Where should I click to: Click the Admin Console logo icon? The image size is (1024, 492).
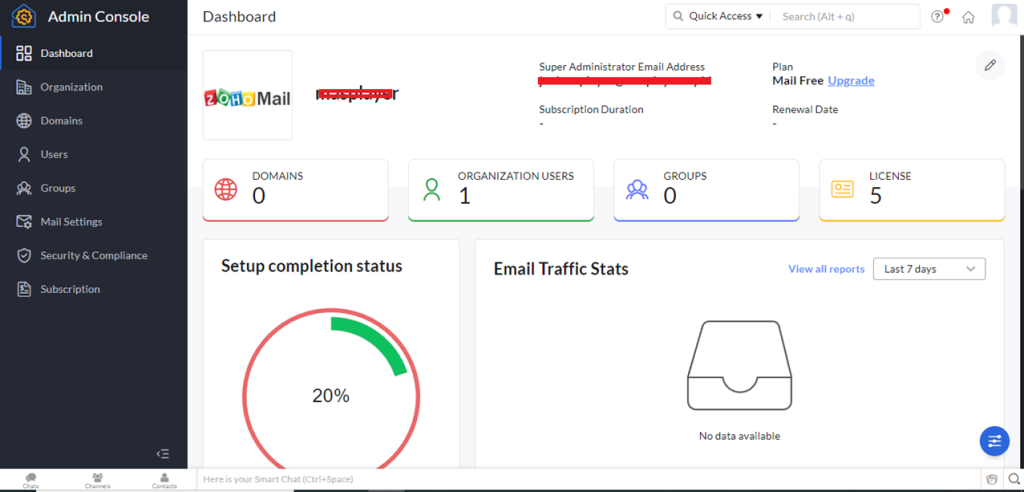tap(24, 16)
